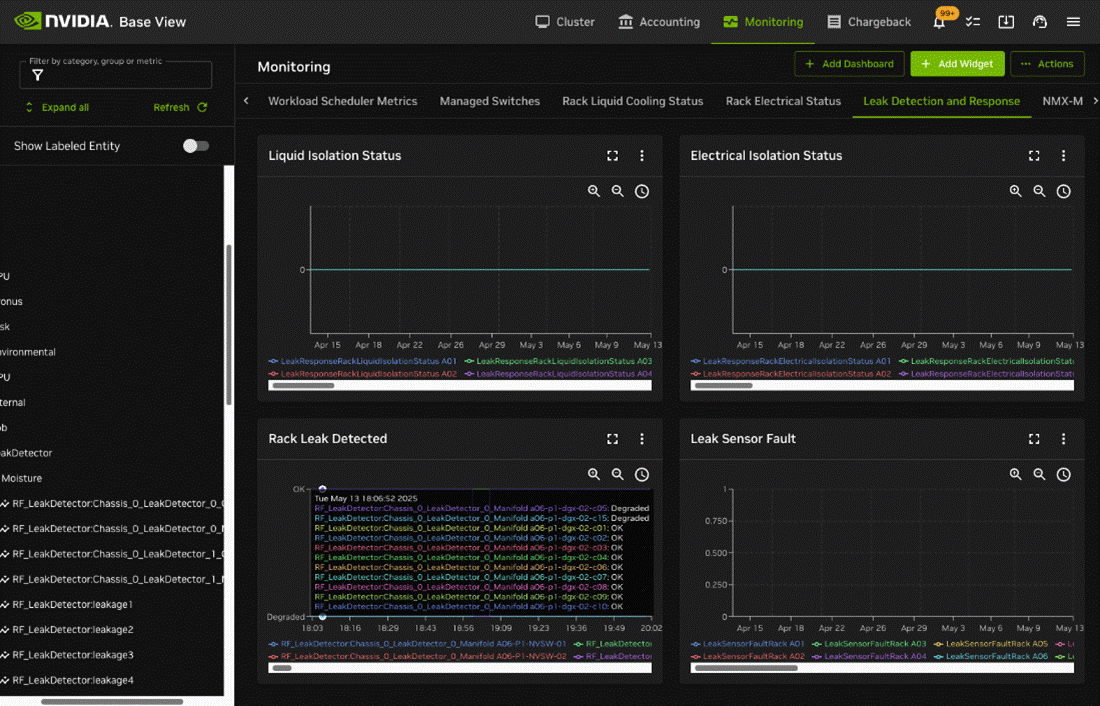Viewport: 1100px width, 706px height.
Task: Zoom out on Rack Leak Detected chart
Action: click(x=618, y=474)
